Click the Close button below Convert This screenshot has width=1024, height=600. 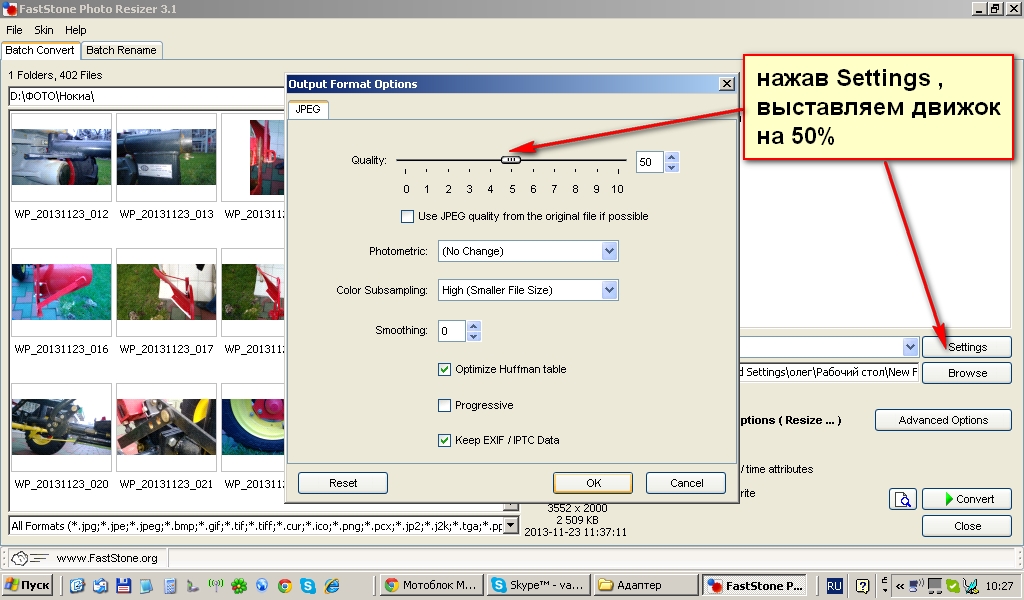click(967, 526)
